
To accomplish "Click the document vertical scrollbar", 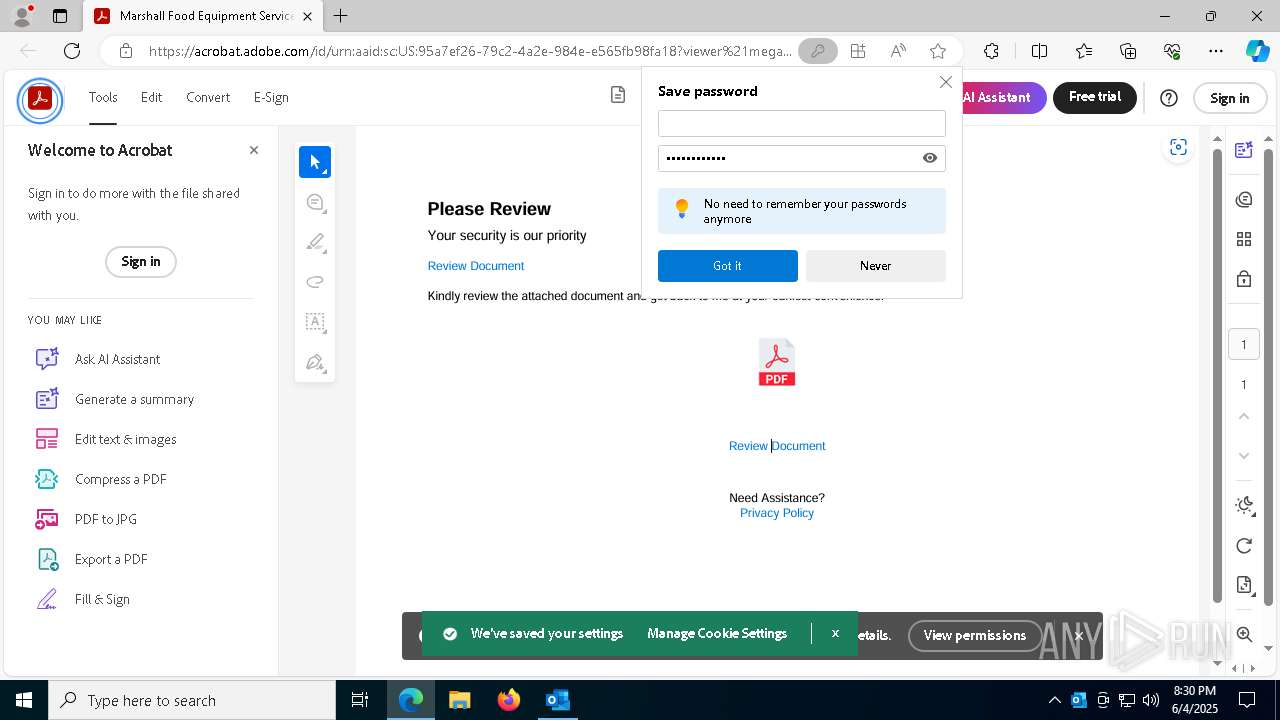I will (1217, 375).
